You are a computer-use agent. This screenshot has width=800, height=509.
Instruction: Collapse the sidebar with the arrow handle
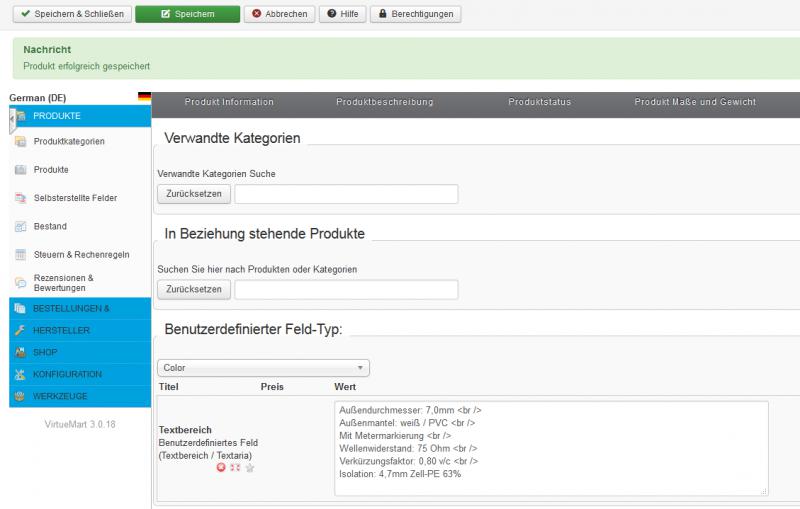point(12,118)
